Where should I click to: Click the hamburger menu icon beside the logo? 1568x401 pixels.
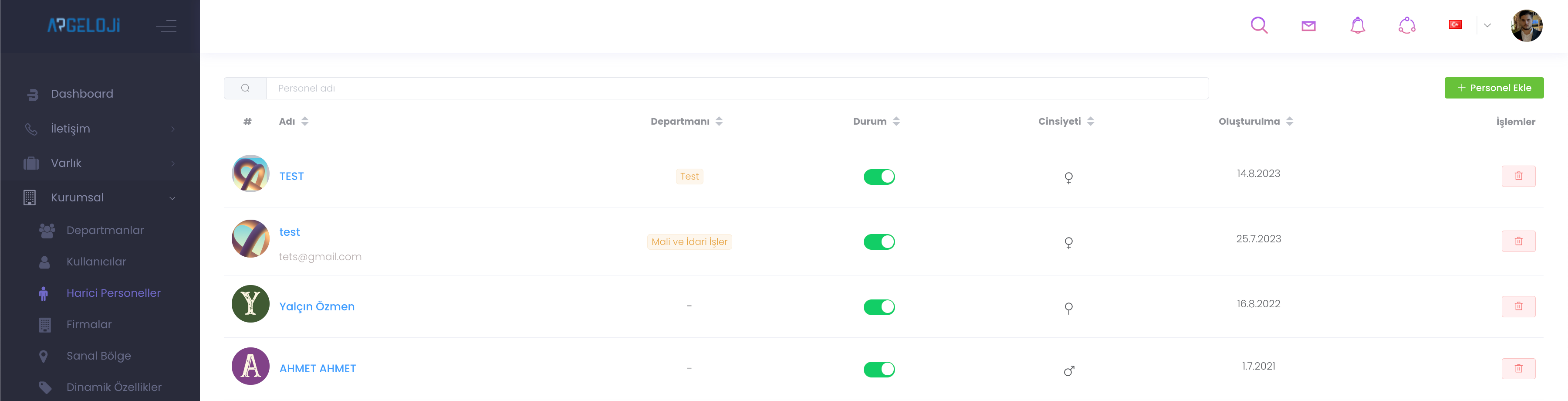coord(166,26)
